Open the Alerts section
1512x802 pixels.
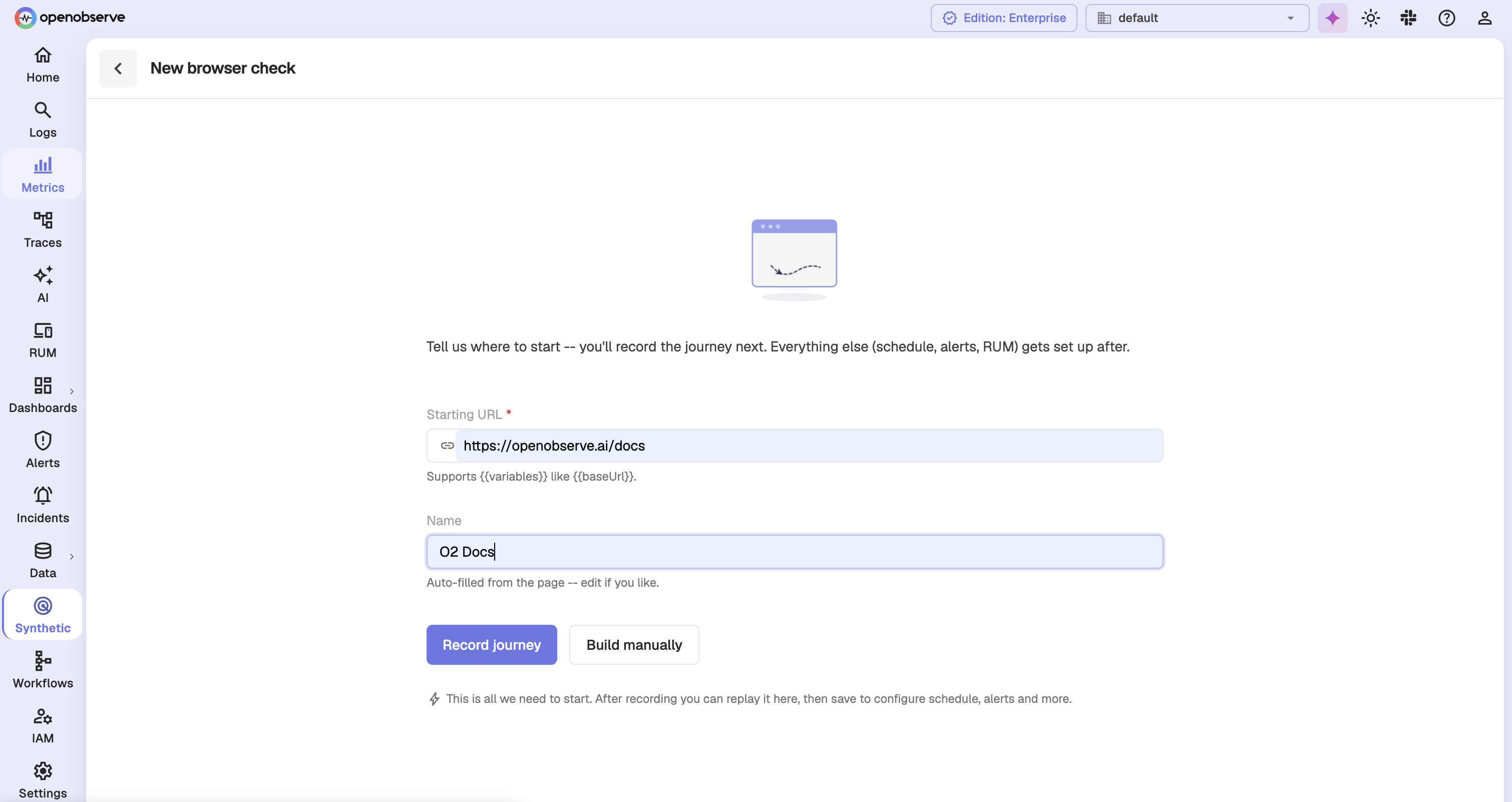click(x=43, y=450)
